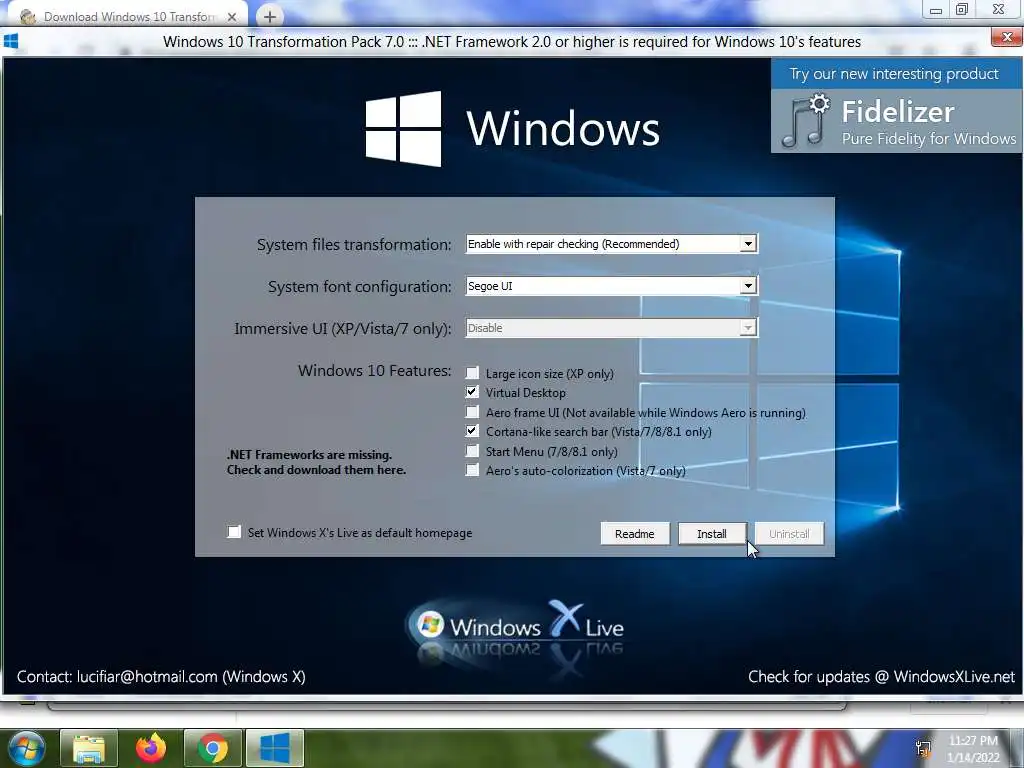1024x768 pixels.
Task: Expand the System font configuration dropdown
Action: click(748, 286)
